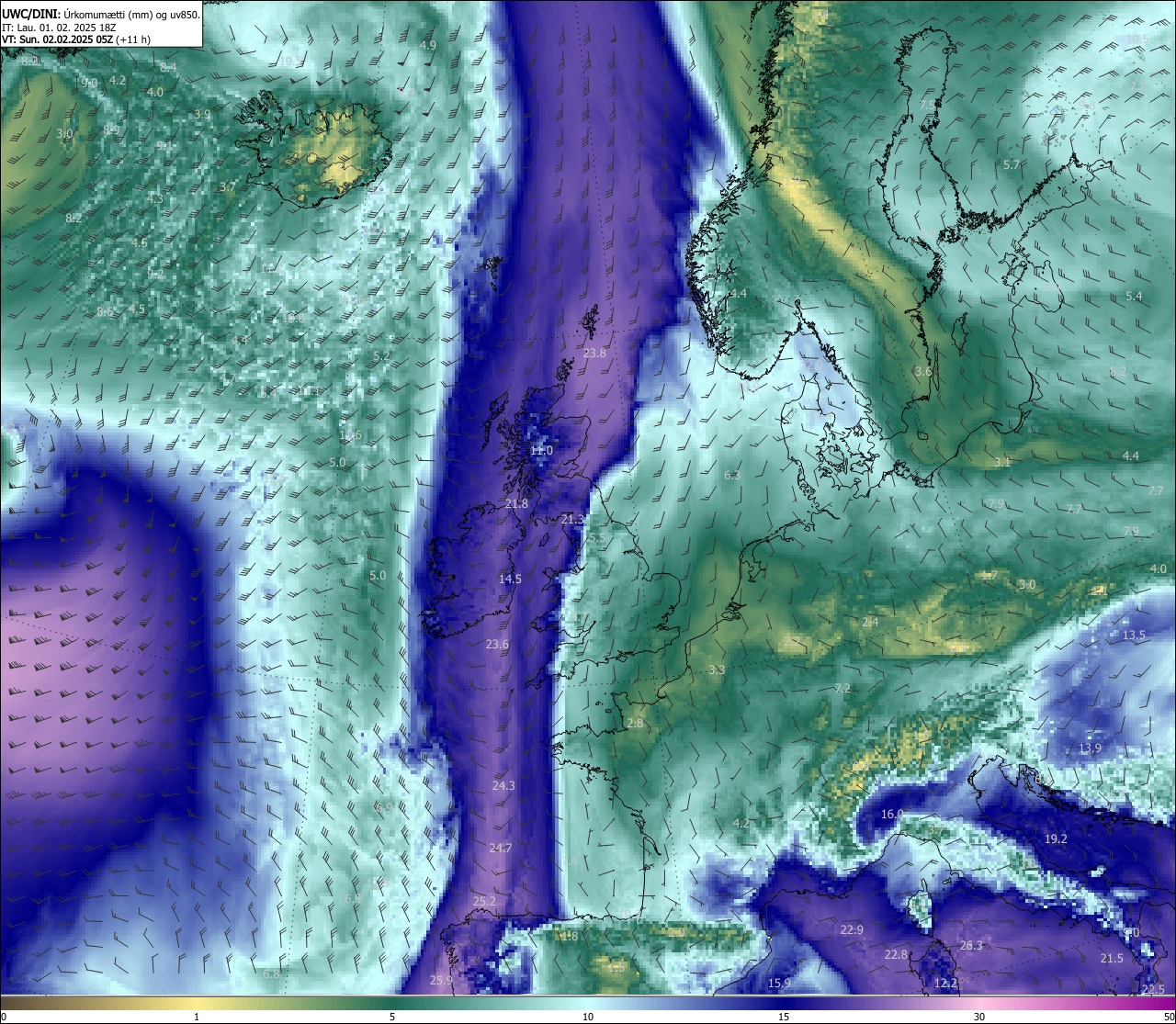Click the 3.1 map value
1176x1024 pixels.
click(x=1002, y=463)
